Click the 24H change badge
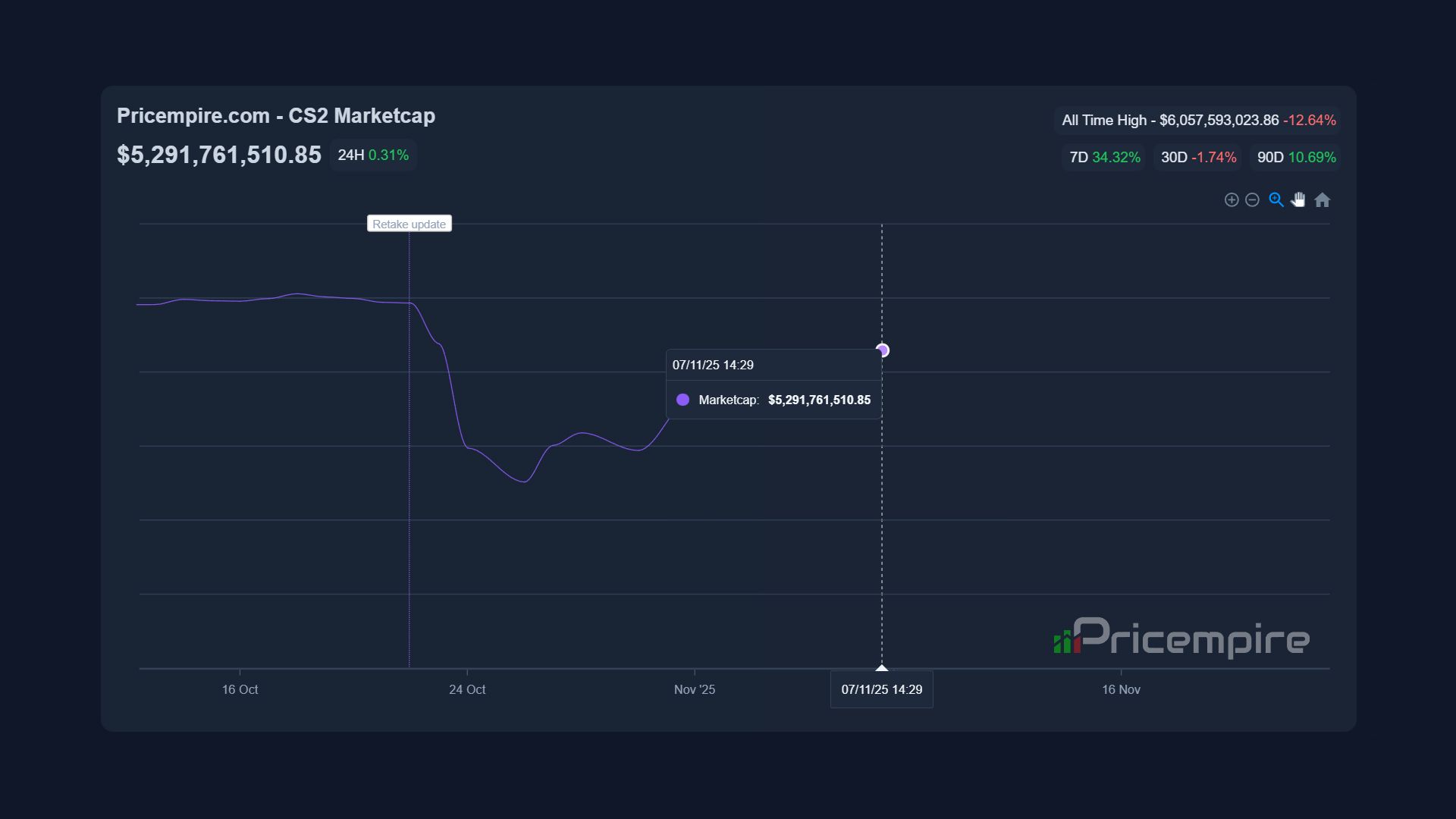Image resolution: width=1456 pixels, height=819 pixels. tap(373, 155)
